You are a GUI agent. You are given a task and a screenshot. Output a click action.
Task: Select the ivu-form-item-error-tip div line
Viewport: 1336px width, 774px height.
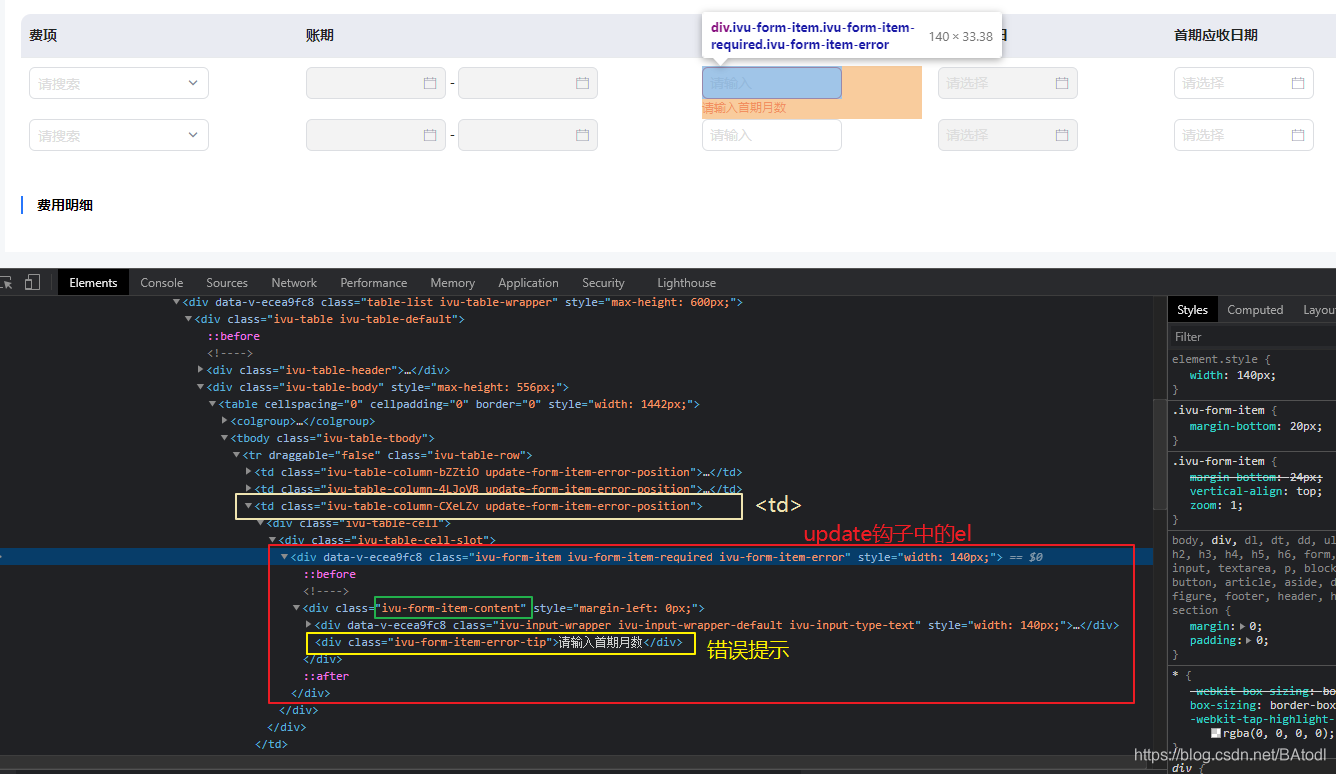point(499,642)
